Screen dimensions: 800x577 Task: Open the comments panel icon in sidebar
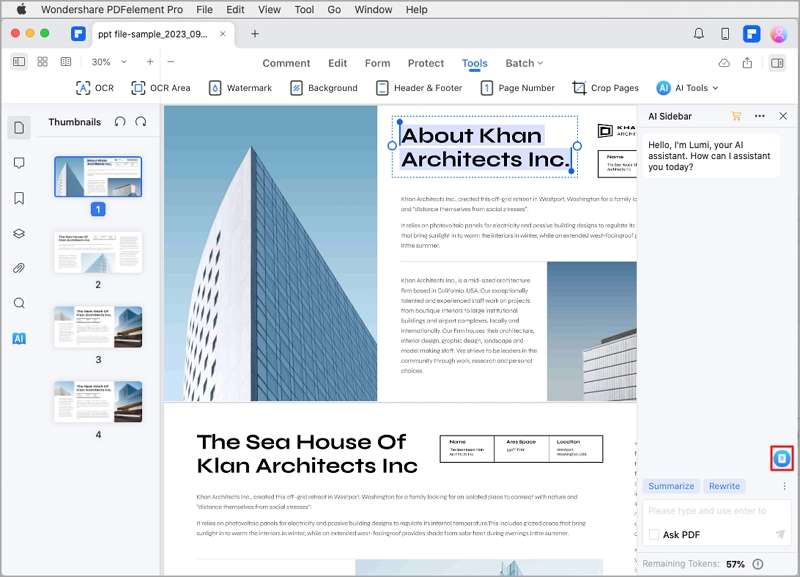pyautogui.click(x=19, y=163)
